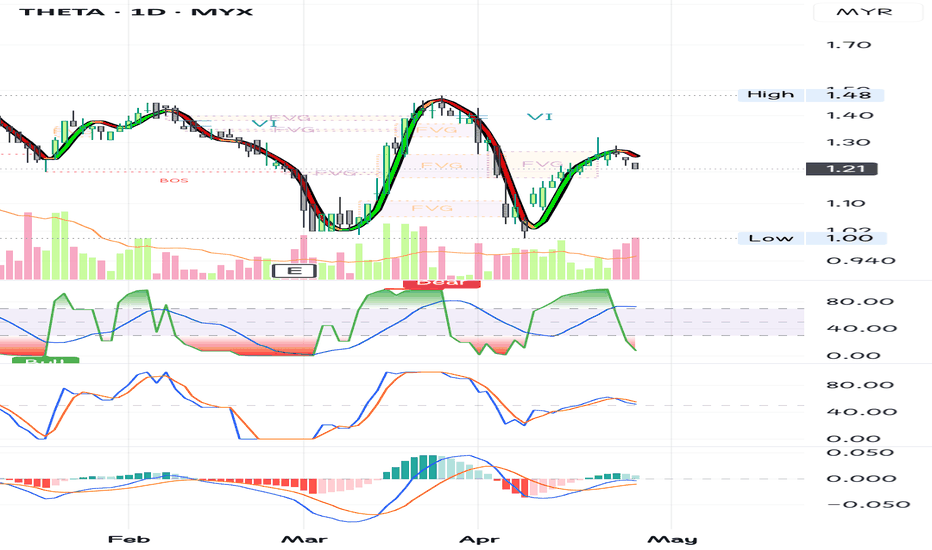Viewport: 932px width, 550px height.
Task: Click the 0.050 MACD scale value
Action: tap(860, 452)
